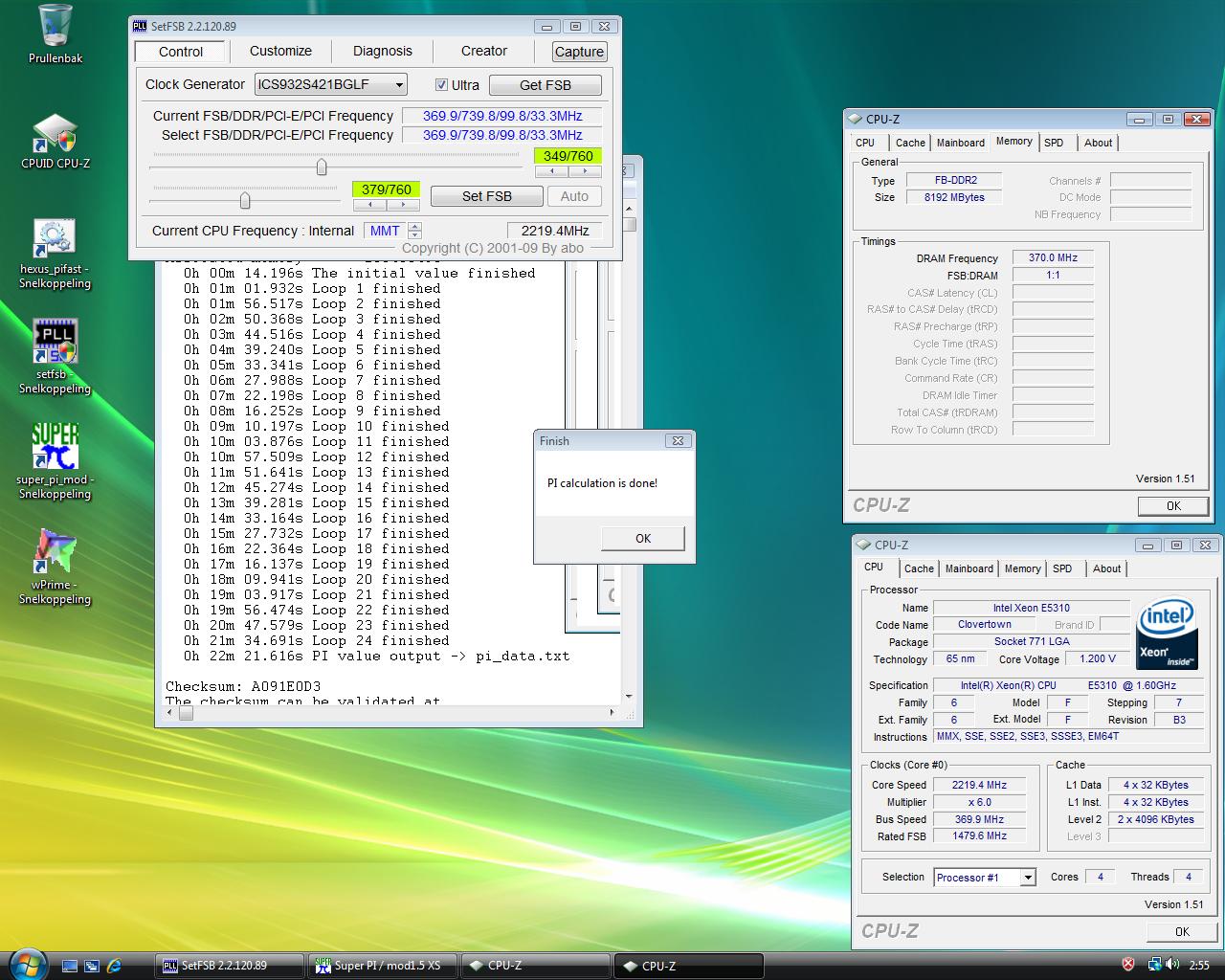The image size is (1225, 980).
Task: Launch Internet Explorer from quick launch
Action: tap(115, 966)
